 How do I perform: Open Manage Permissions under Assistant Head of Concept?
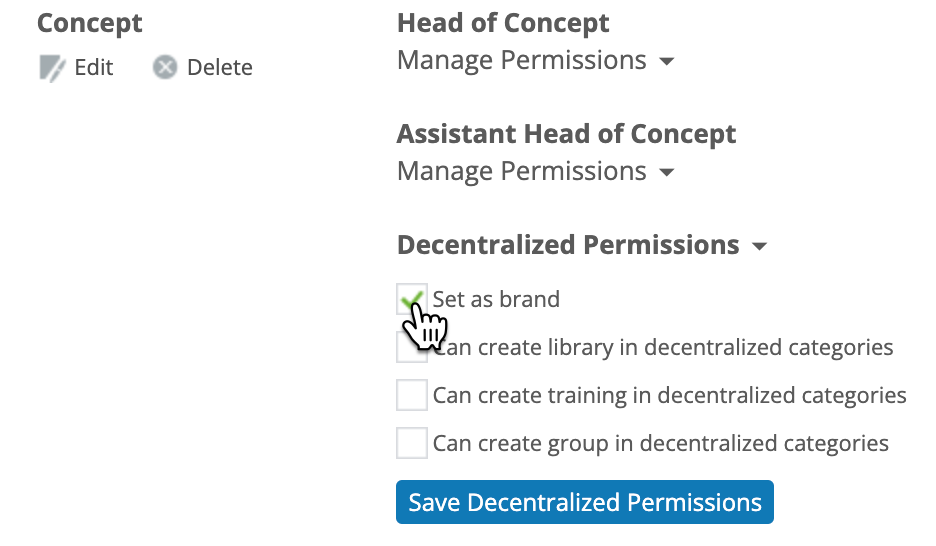[522, 171]
